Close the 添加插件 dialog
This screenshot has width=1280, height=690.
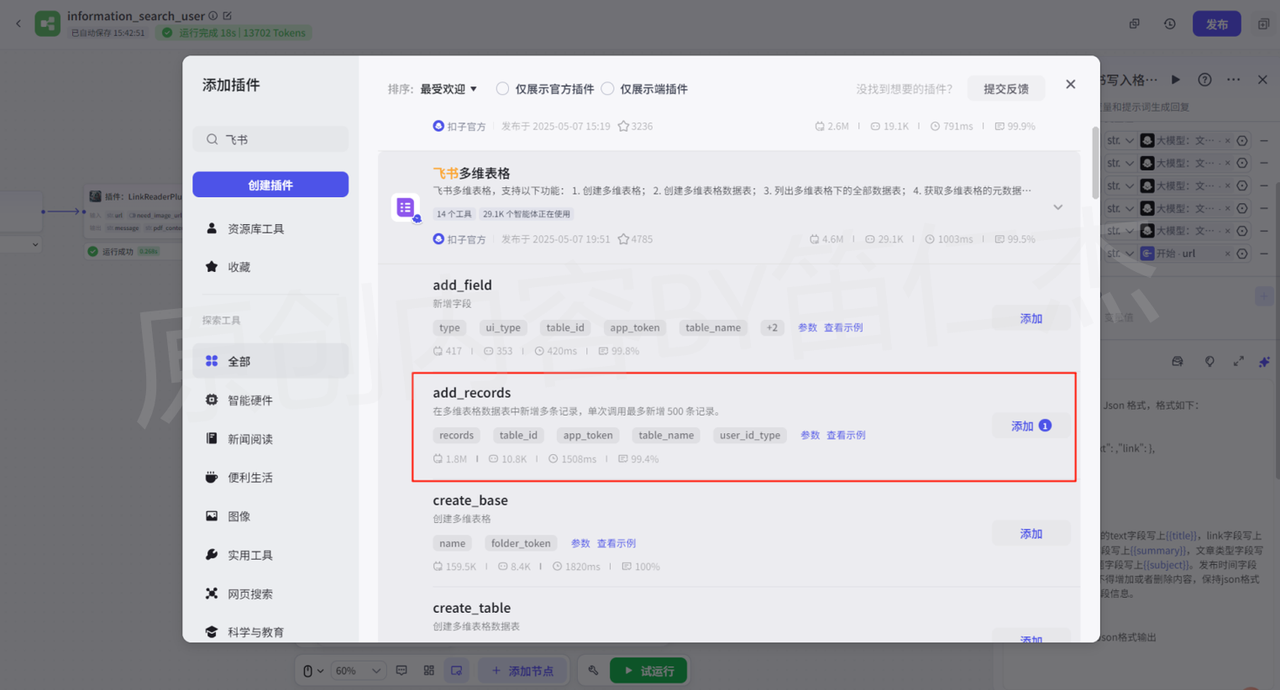1070,85
